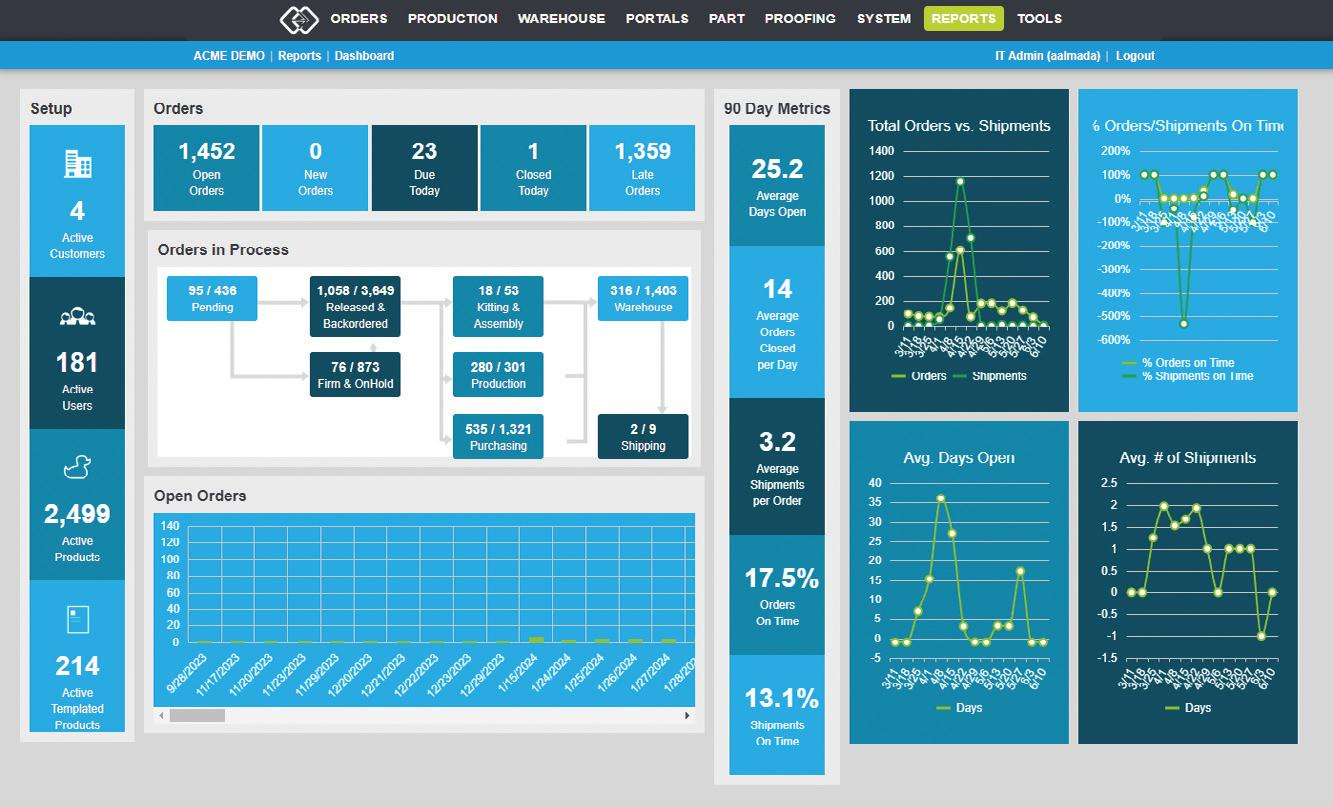Viewport: 1333px width, 807px height.
Task: Open the Tools menu item
Action: tap(1039, 18)
